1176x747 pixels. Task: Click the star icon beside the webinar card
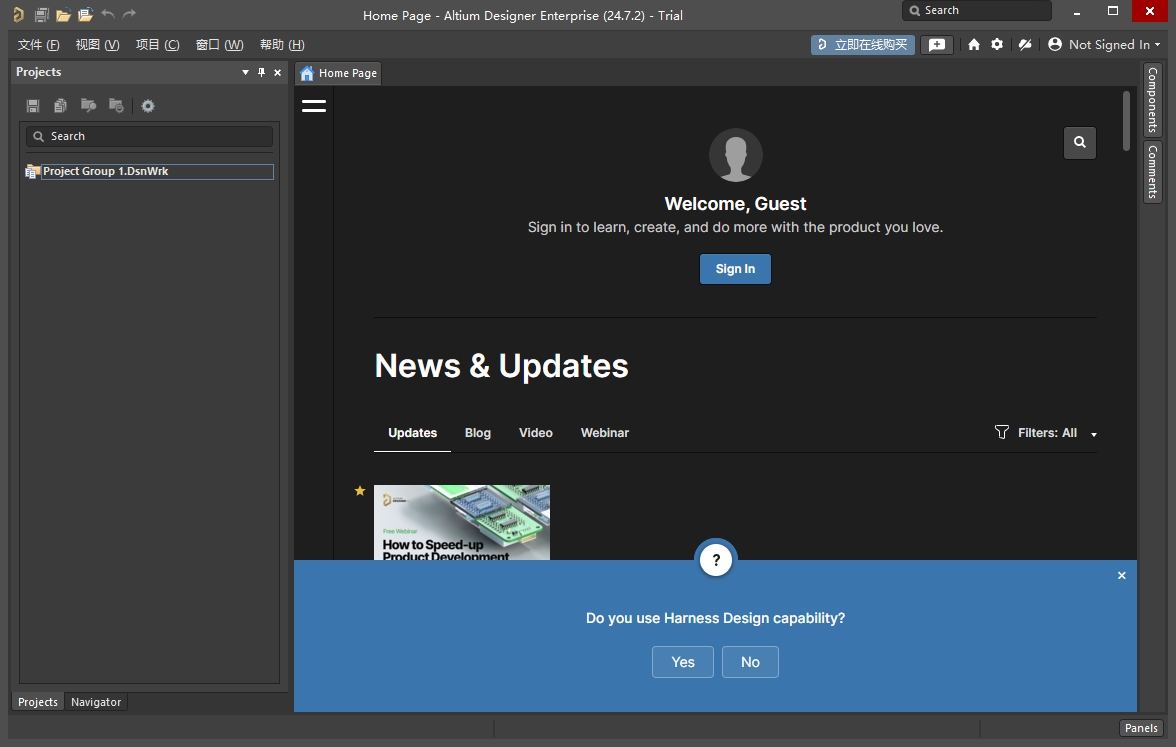[x=360, y=490]
